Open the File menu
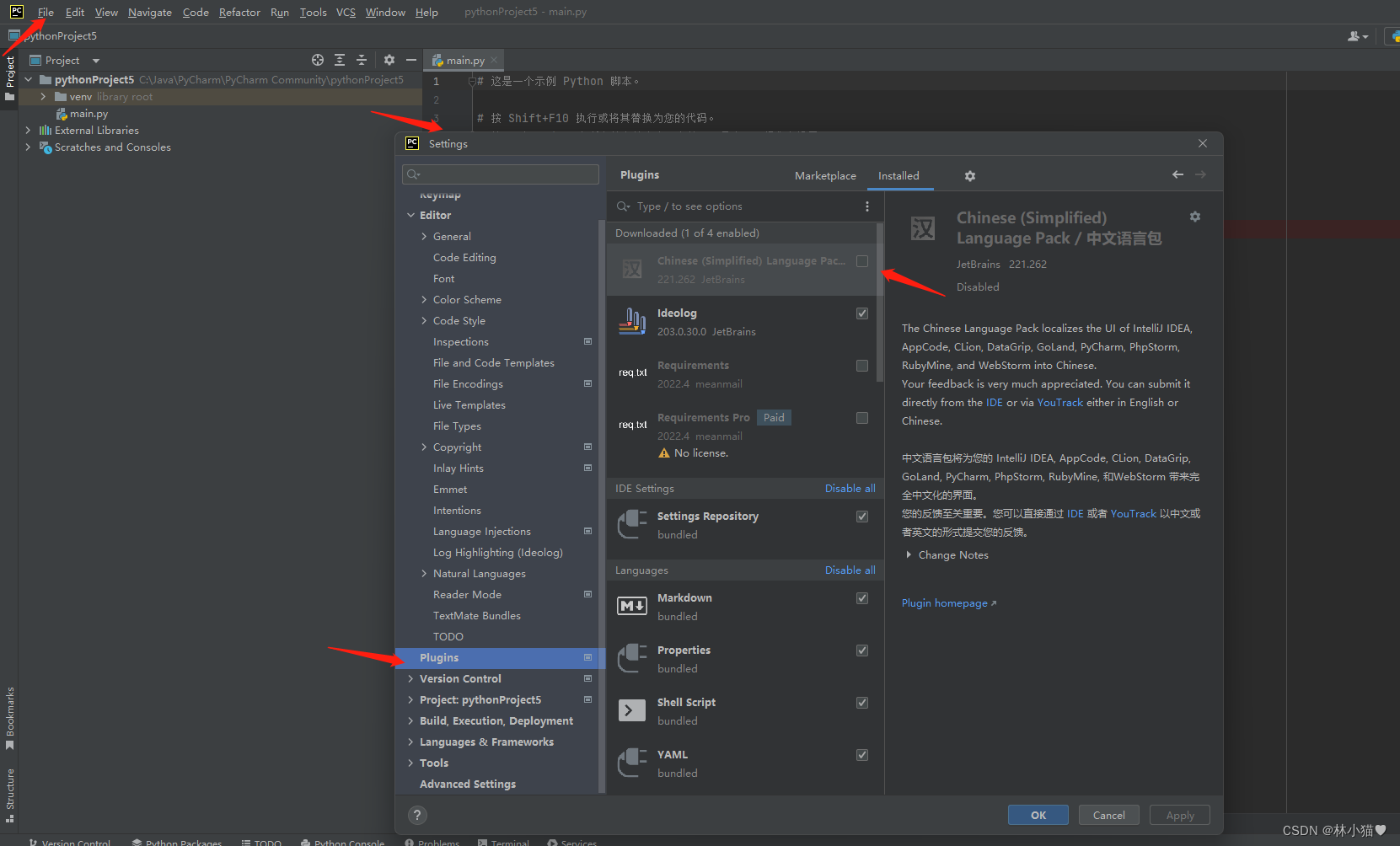 (46, 12)
